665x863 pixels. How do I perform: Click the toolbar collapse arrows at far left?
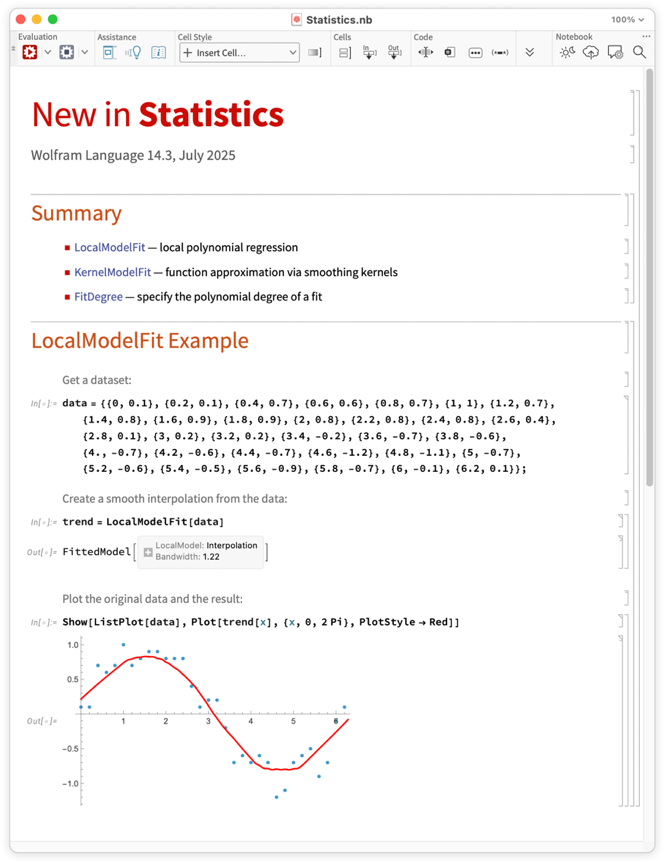pyautogui.click(x=13, y=49)
